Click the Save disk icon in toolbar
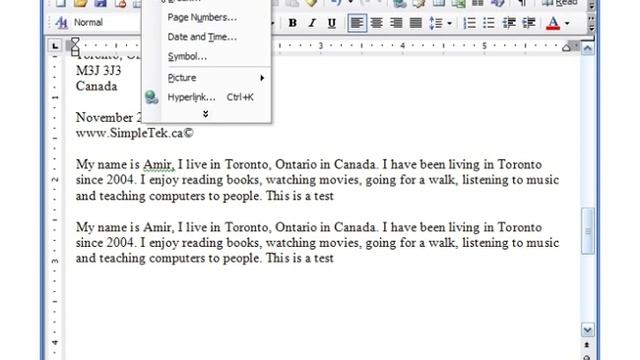The width and height of the screenshot is (640, 360). click(100, 4)
